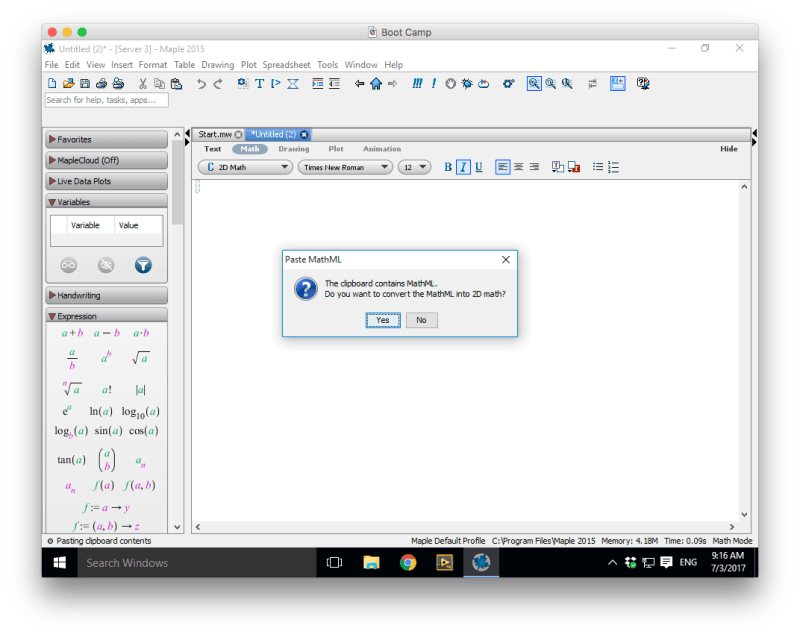
Task: Set text color with T color icon
Action: (x=558, y=167)
